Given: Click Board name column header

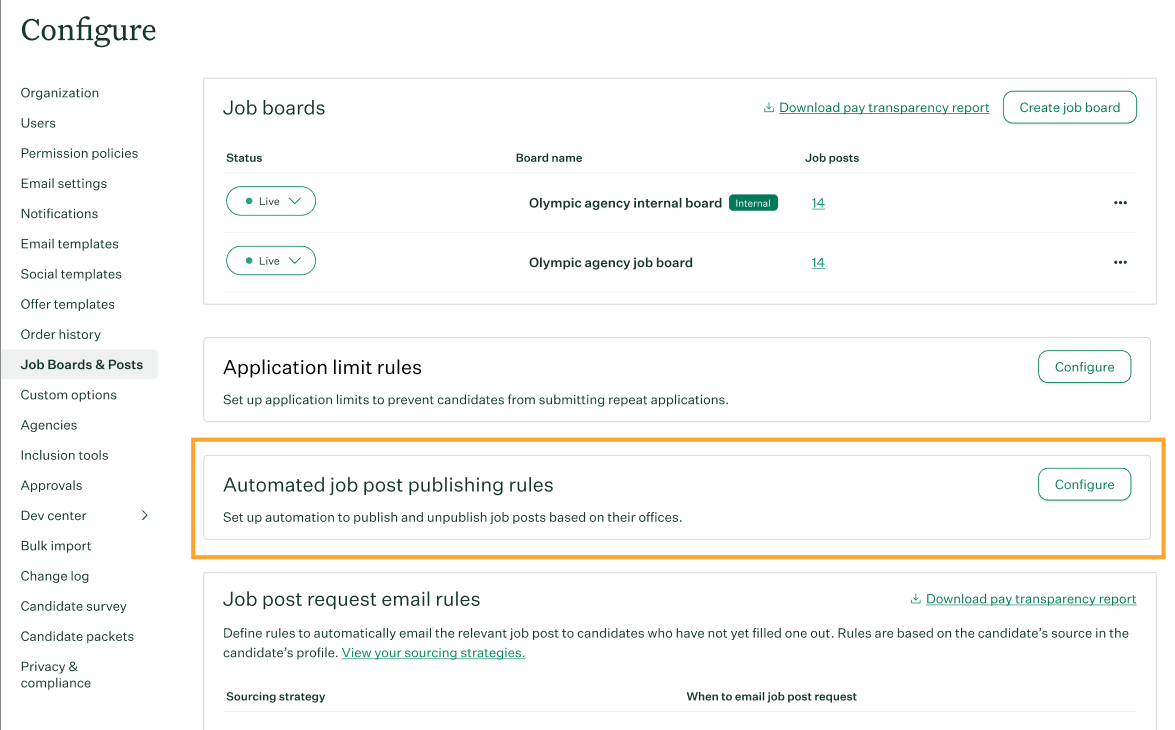Looking at the screenshot, I should coord(549,158).
